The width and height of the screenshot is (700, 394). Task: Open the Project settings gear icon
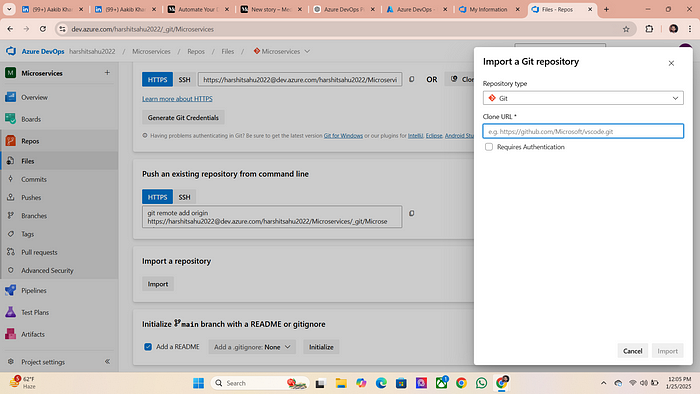[11, 362]
